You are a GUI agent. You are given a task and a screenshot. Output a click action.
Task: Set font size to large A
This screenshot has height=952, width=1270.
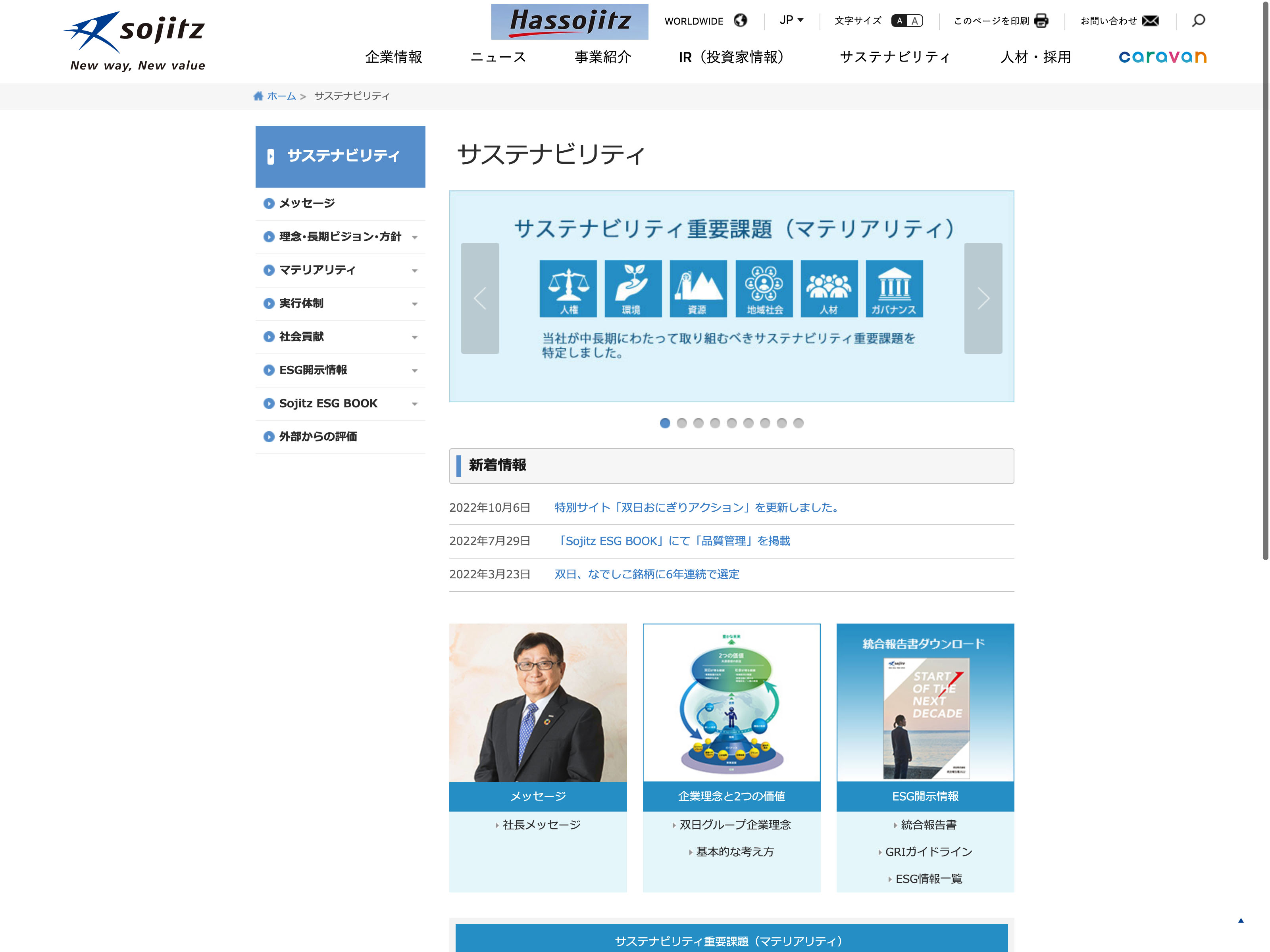click(915, 21)
